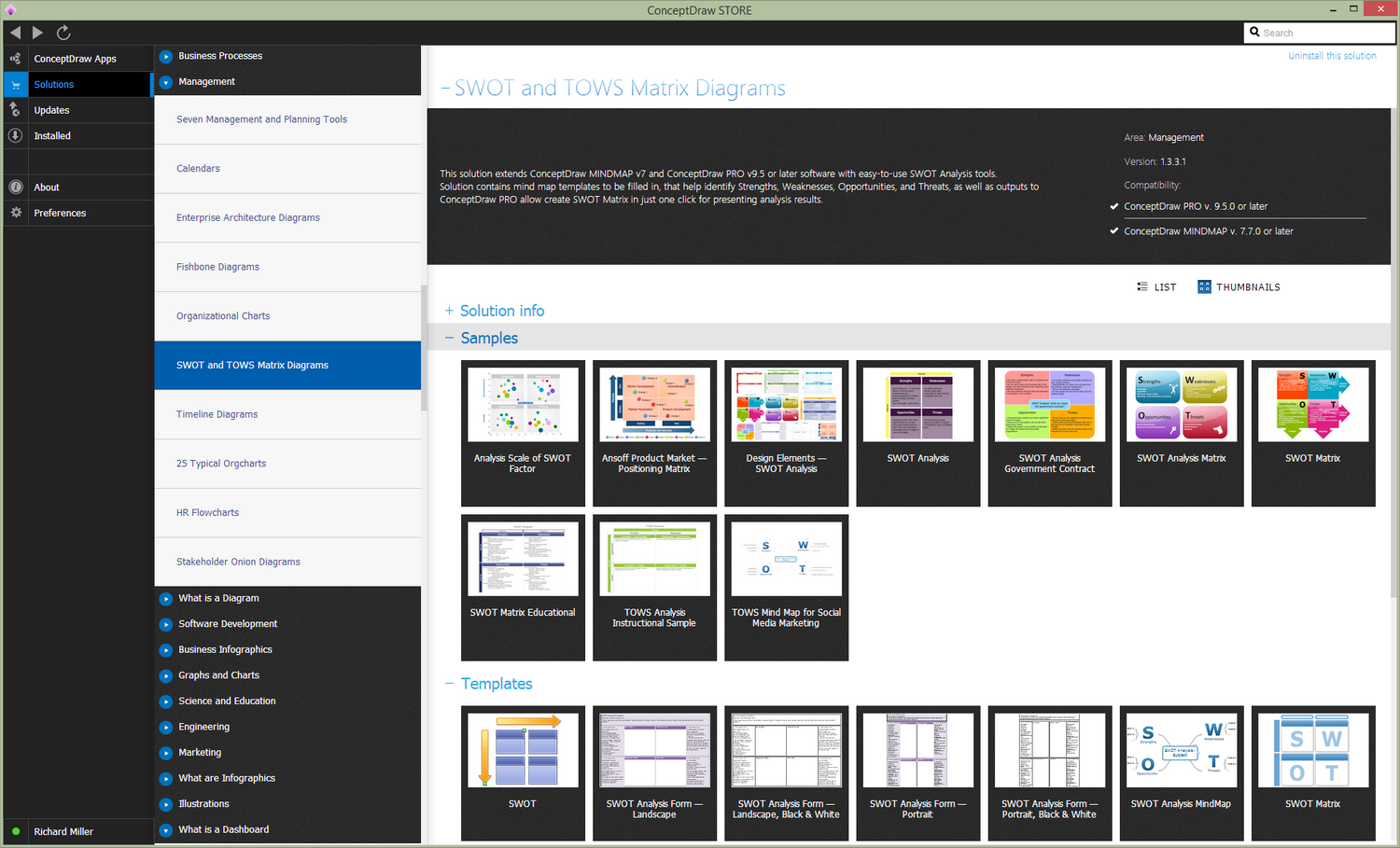This screenshot has height=848, width=1400.
Task: Open SWOT Analysis Form Portrait template
Action: [918, 772]
